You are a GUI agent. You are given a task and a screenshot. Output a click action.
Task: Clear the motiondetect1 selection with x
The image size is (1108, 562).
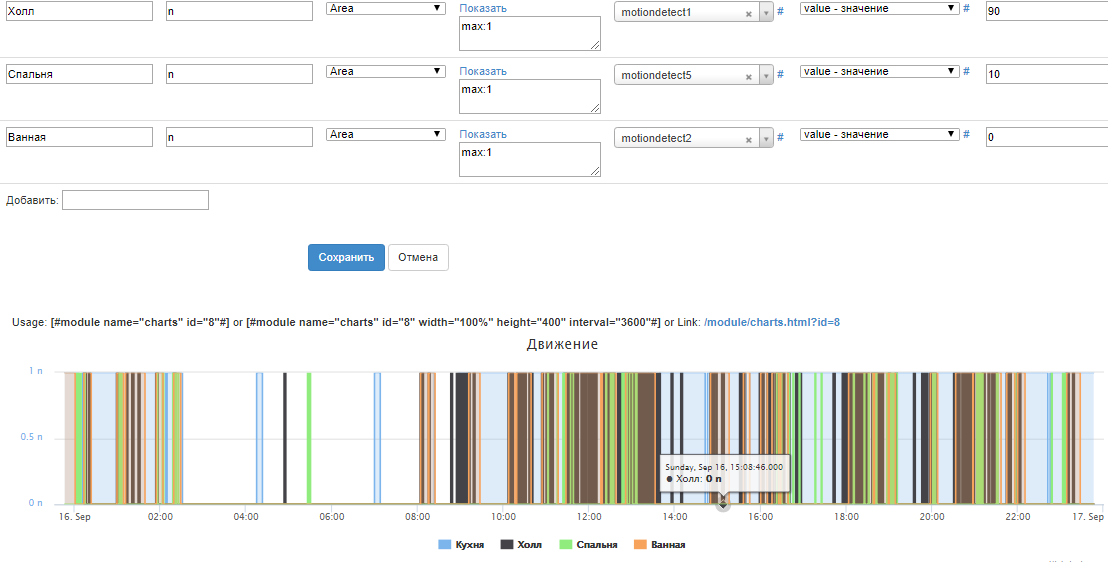tap(748, 14)
